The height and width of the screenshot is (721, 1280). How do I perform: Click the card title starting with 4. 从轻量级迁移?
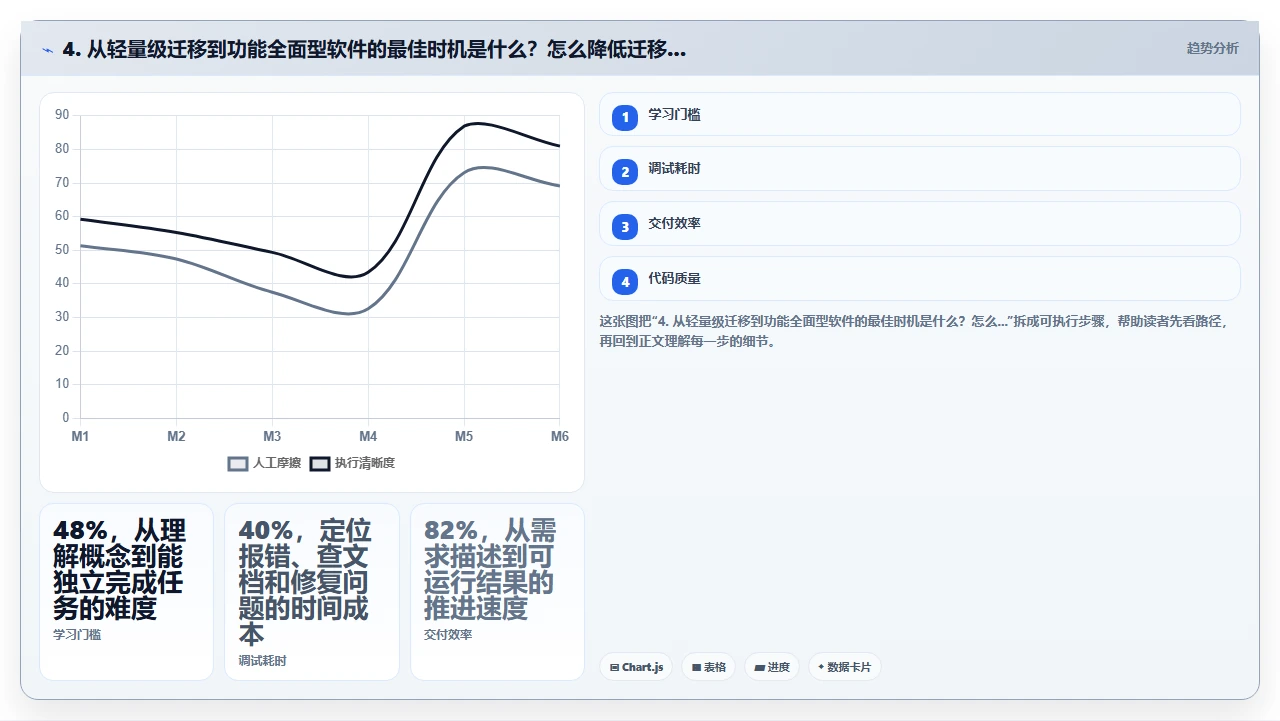pyautogui.click(x=374, y=49)
